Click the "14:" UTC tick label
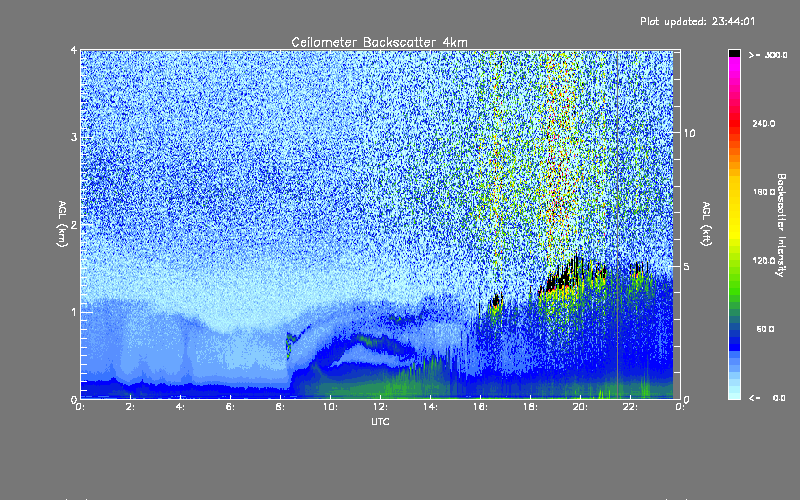Image resolution: width=800 pixels, height=500 pixels. [x=431, y=407]
